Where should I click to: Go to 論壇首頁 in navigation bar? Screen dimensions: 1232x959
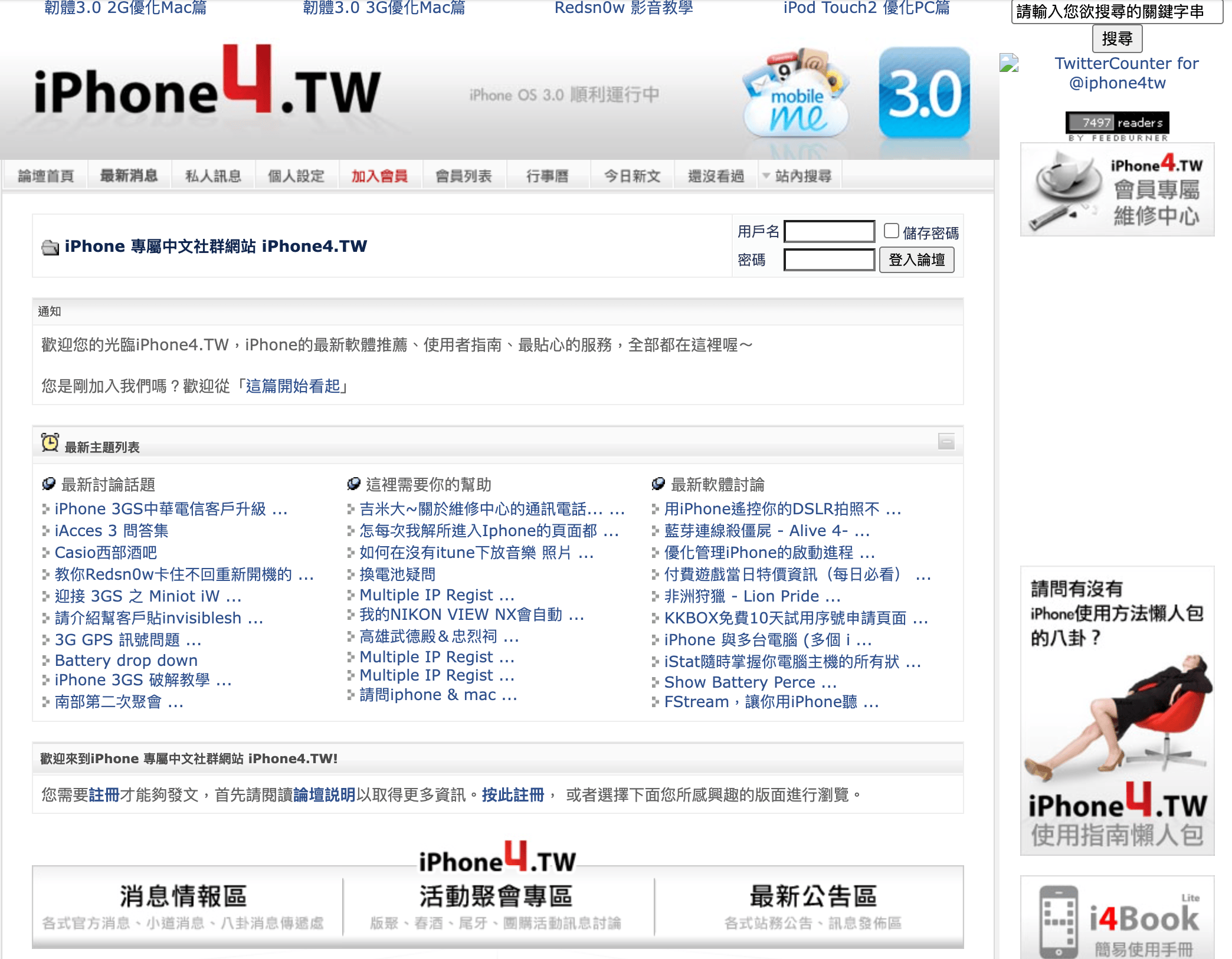coord(46,176)
